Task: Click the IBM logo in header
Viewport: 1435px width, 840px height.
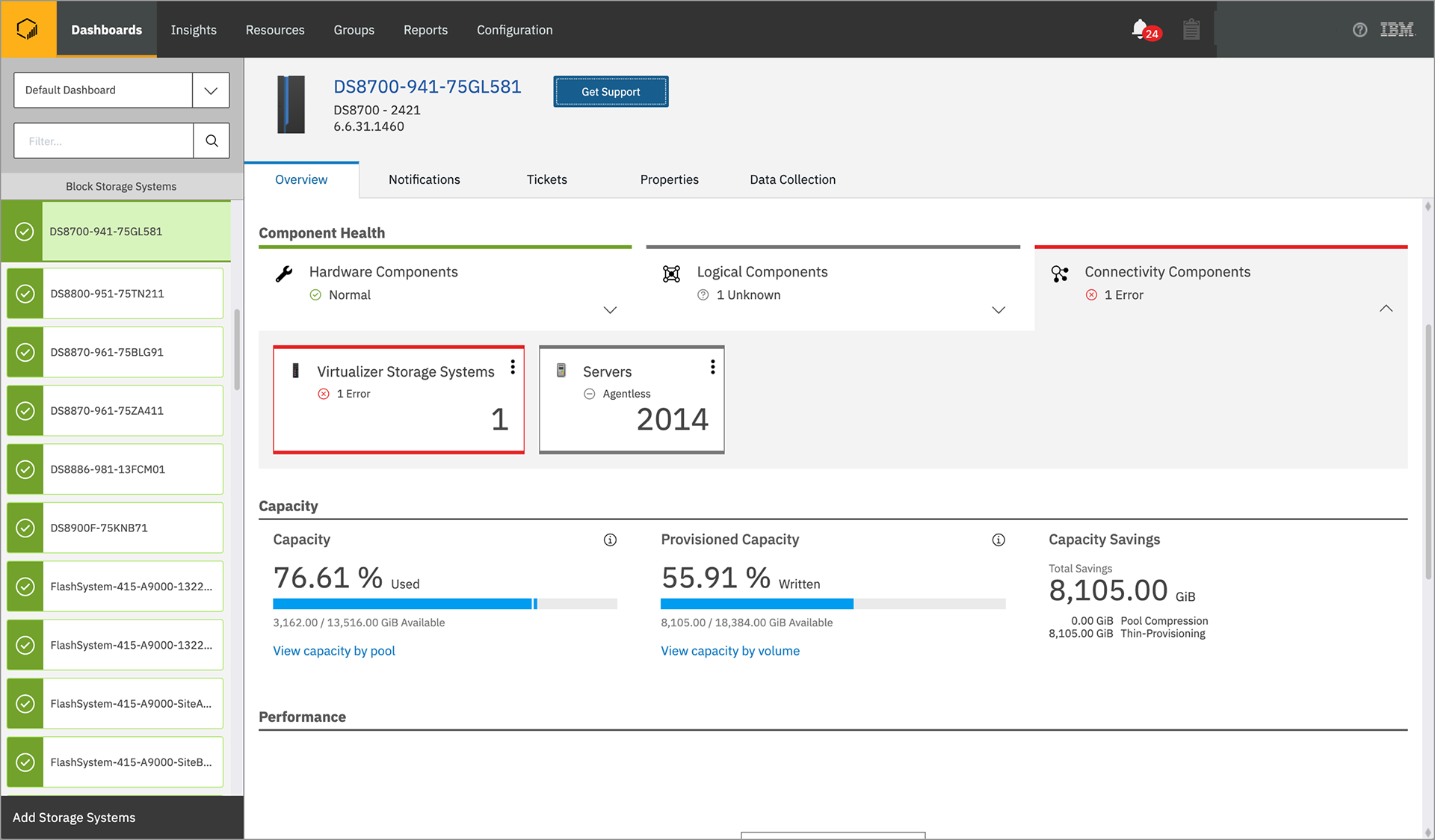Action: tap(1397, 30)
